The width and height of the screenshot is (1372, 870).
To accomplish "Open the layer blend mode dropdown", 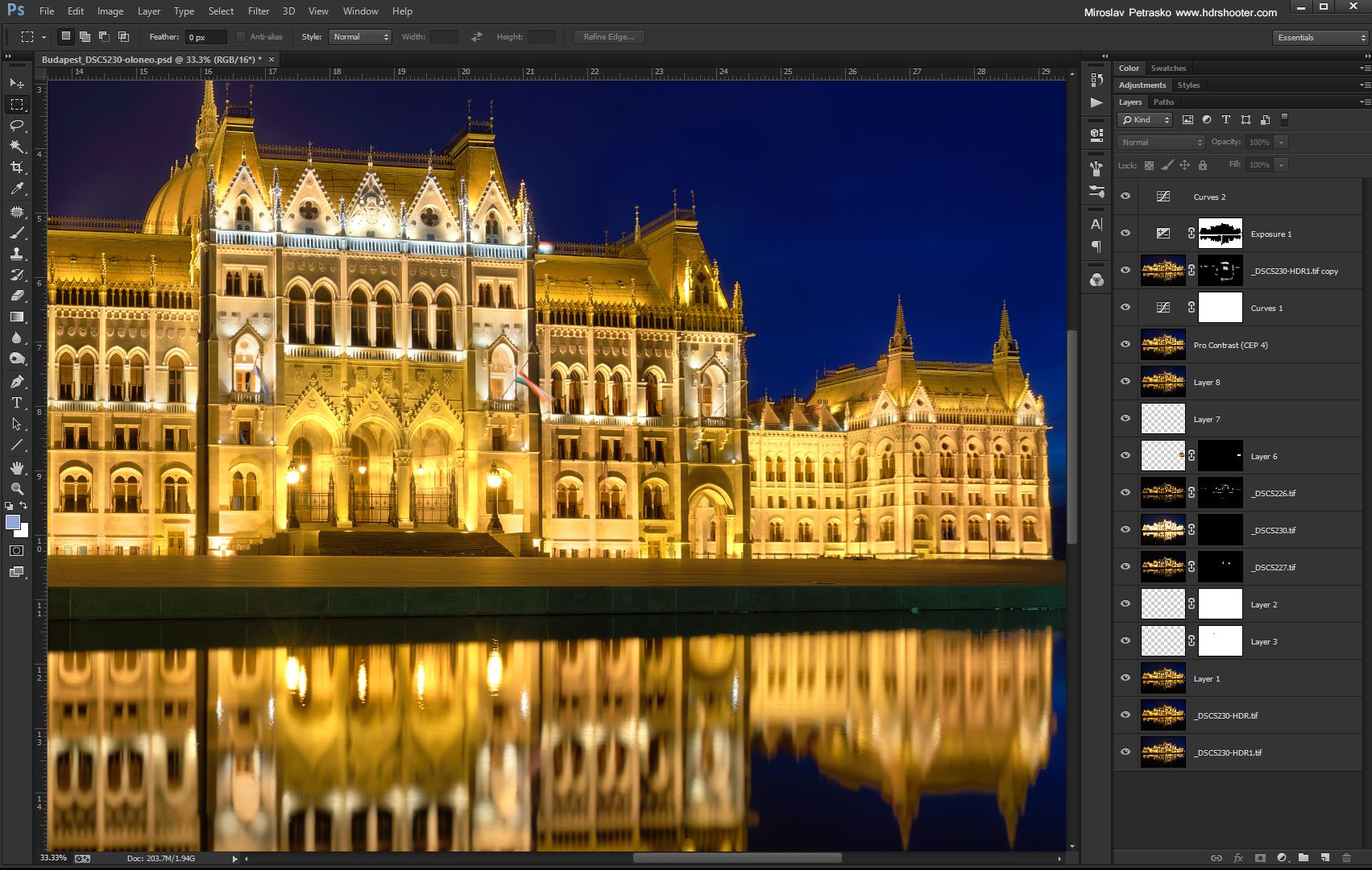I will point(1160,142).
